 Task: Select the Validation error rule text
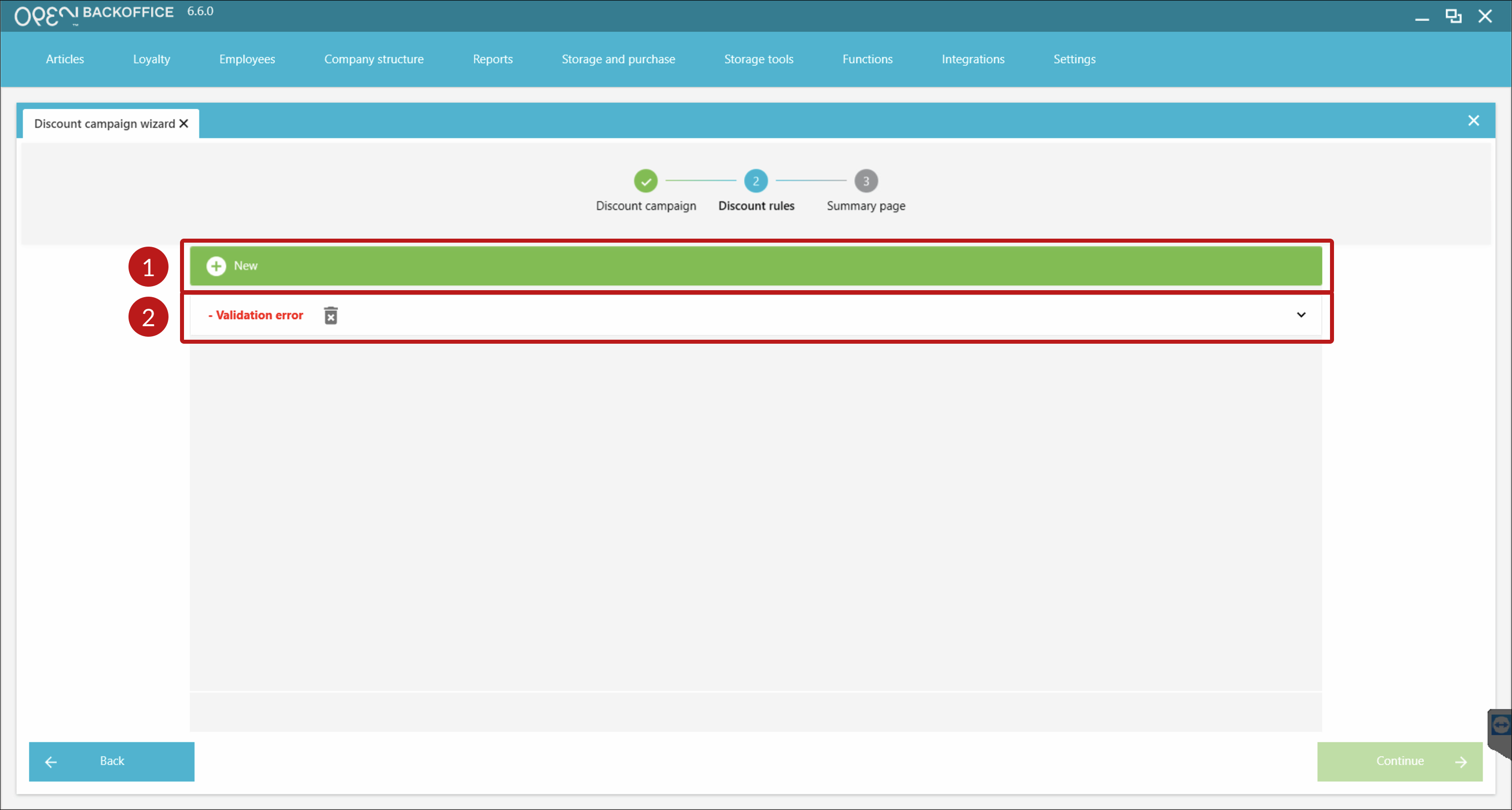pyautogui.click(x=256, y=315)
